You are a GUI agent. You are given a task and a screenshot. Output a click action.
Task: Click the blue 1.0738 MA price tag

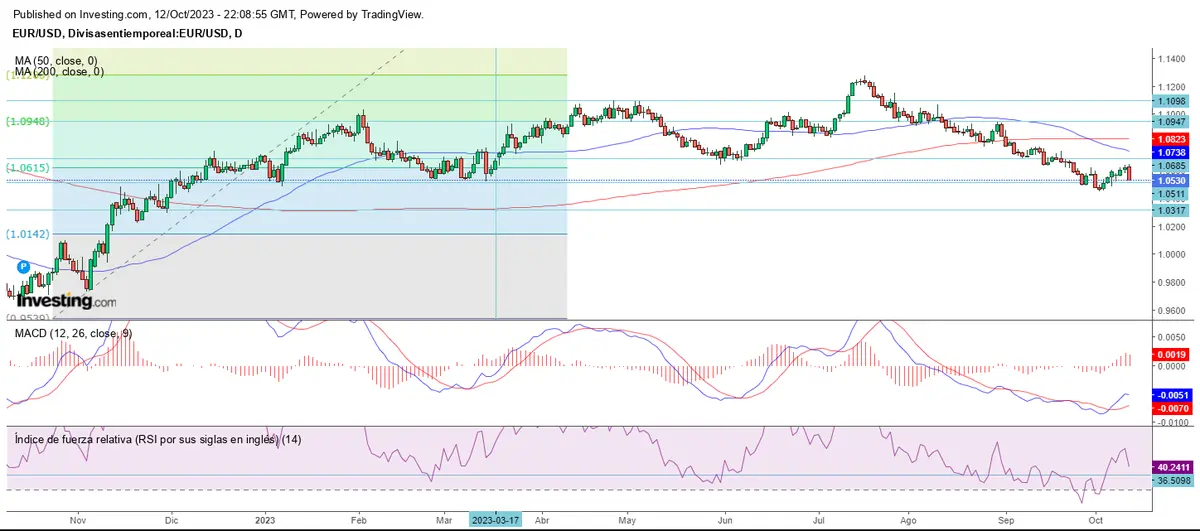click(1168, 151)
